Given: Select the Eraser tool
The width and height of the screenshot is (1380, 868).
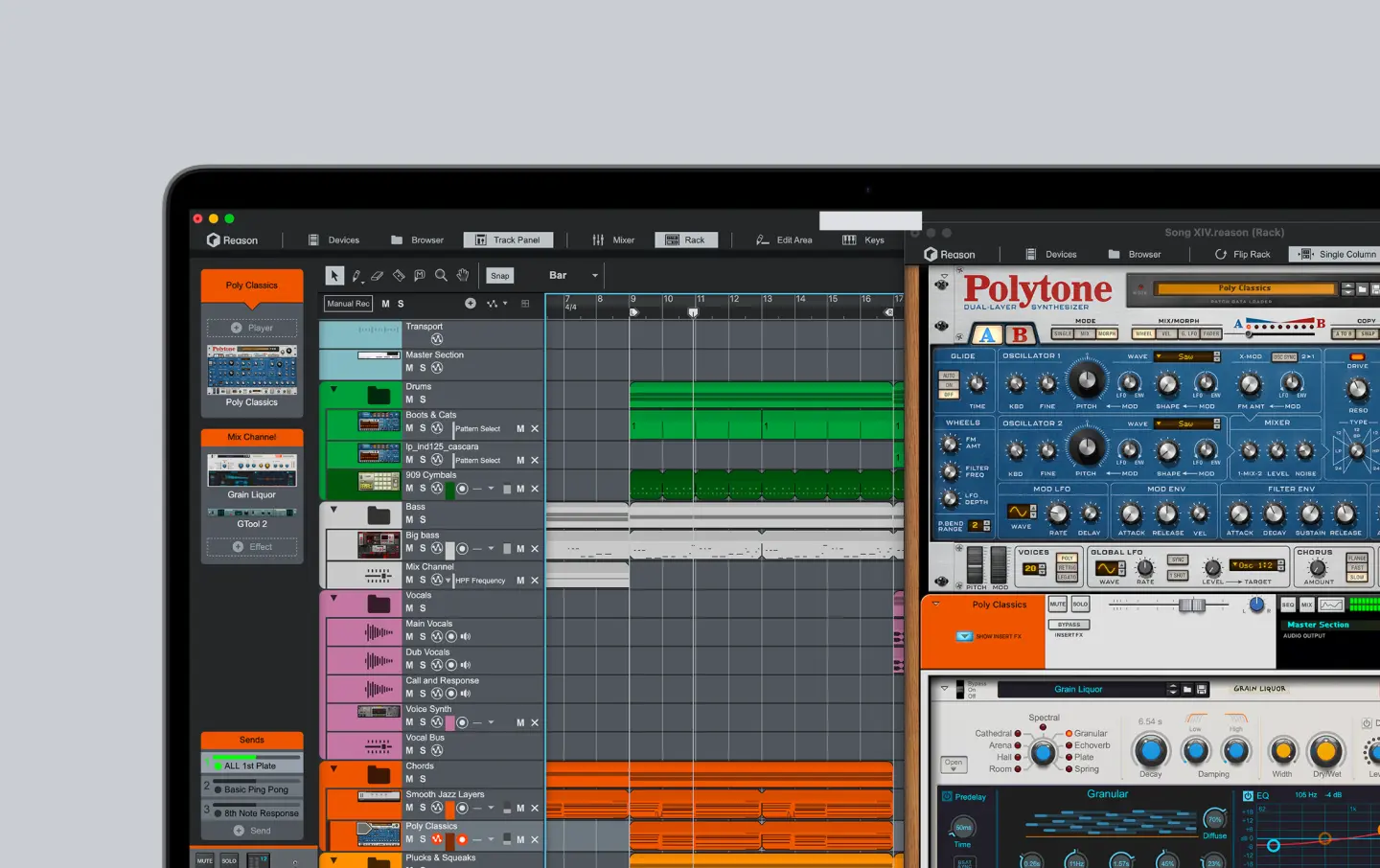Looking at the screenshot, I should point(378,276).
